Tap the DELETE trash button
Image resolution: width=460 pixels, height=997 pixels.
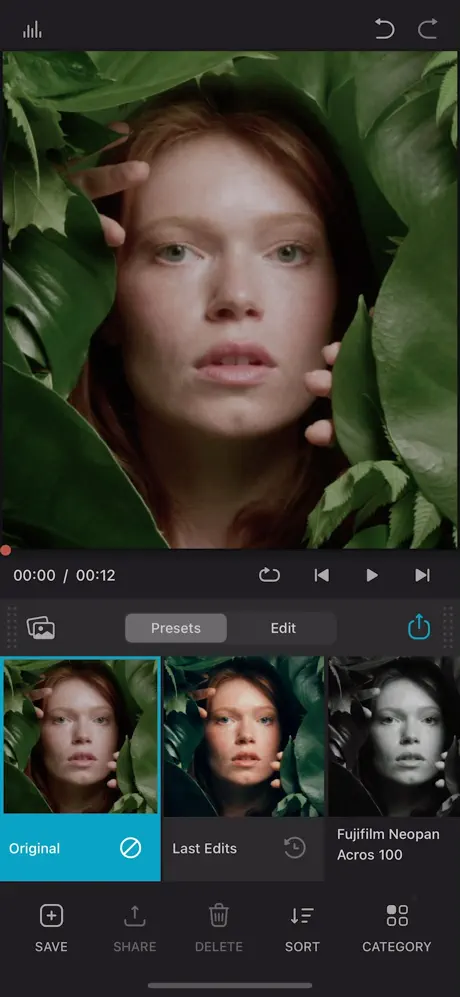click(219, 928)
